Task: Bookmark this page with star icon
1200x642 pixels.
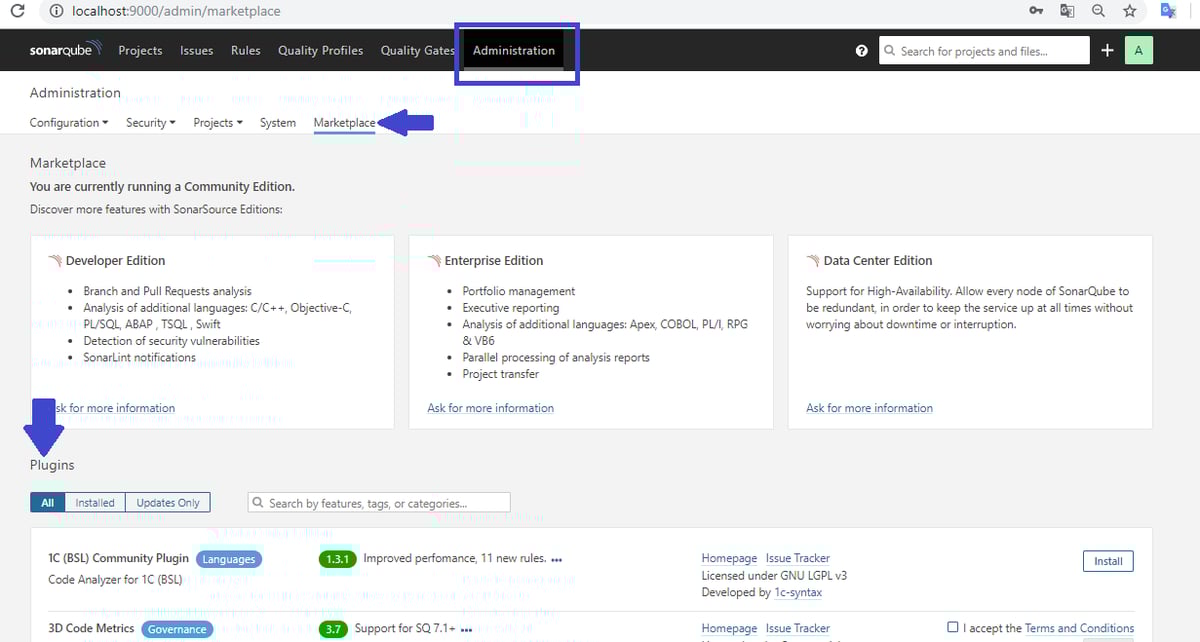Action: [1129, 11]
